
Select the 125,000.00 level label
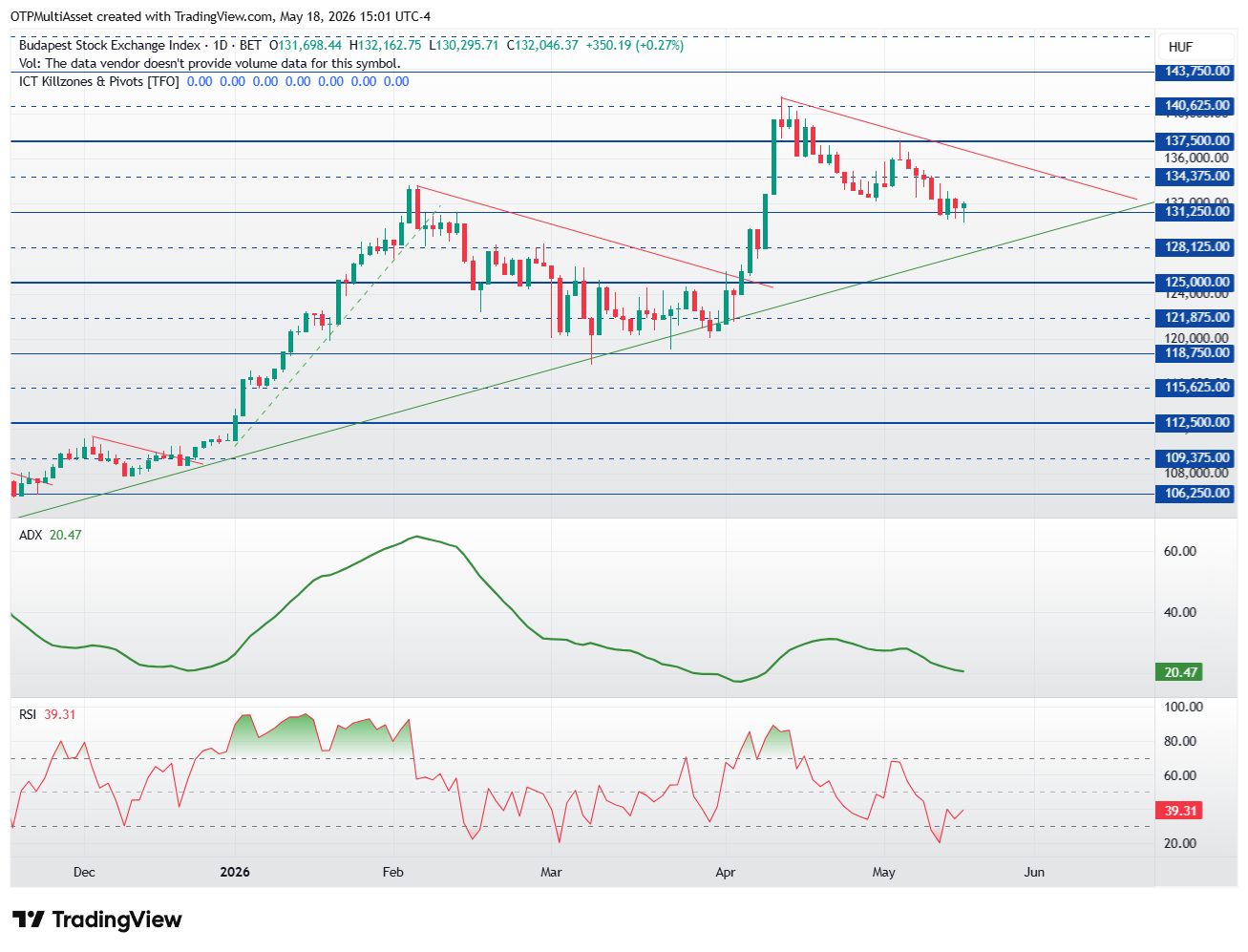point(1196,283)
